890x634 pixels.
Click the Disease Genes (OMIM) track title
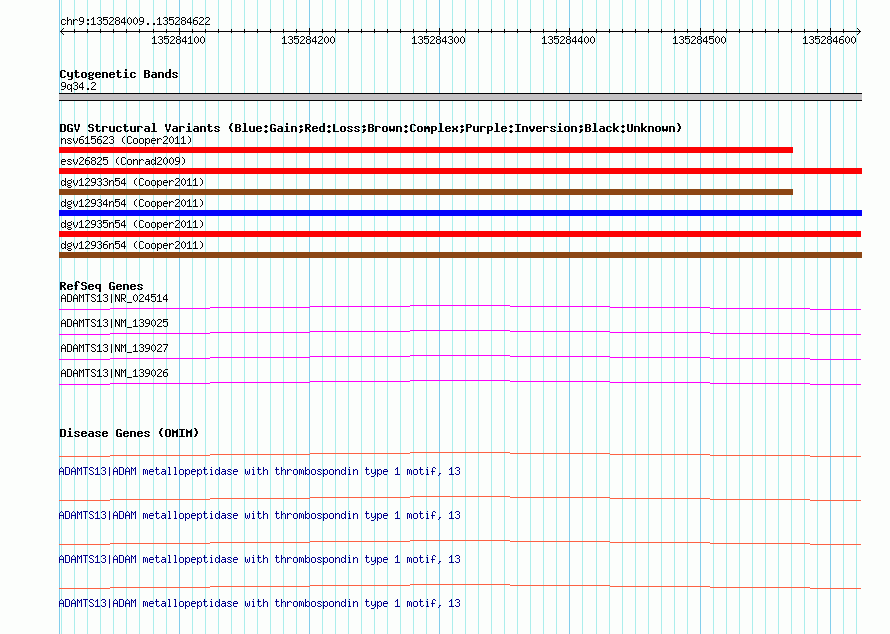[129, 433]
